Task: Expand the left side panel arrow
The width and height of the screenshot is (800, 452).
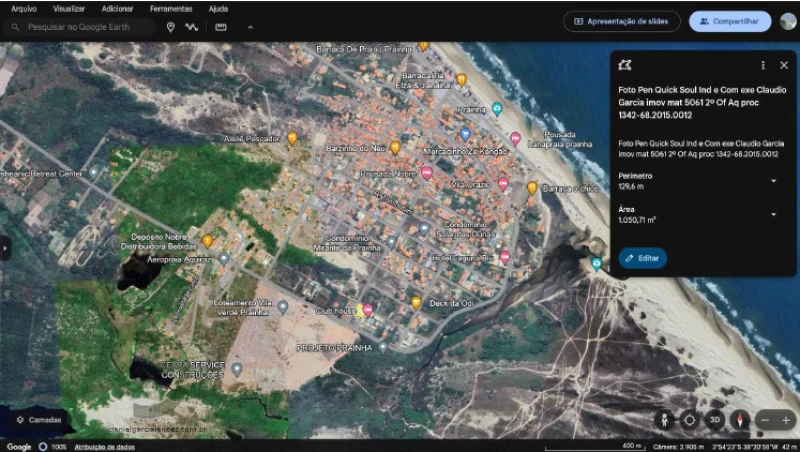Action: [x=5, y=248]
